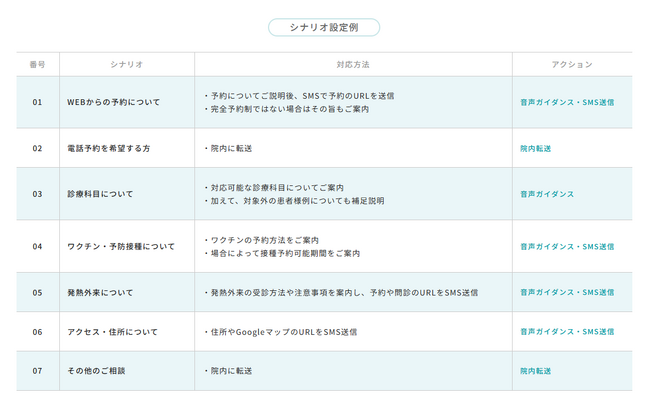Select the WEBからの予約について scenario
Image resolution: width=650 pixels, height=409 pixels.
(x=113, y=102)
